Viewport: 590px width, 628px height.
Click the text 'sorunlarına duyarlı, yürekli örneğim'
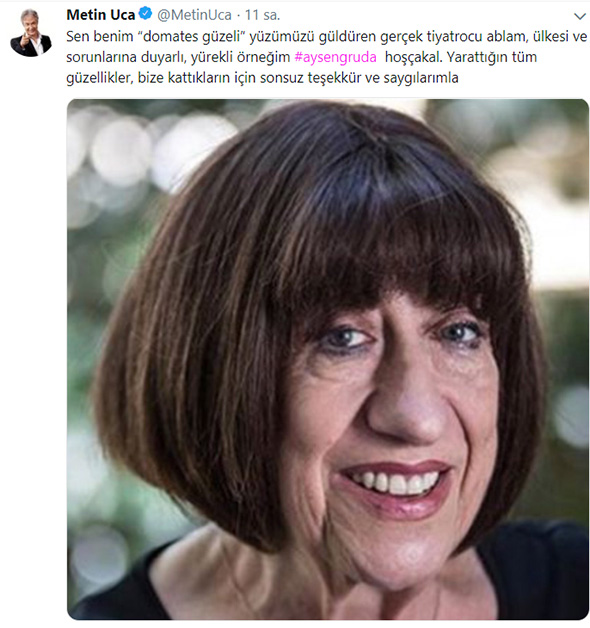coord(178,57)
